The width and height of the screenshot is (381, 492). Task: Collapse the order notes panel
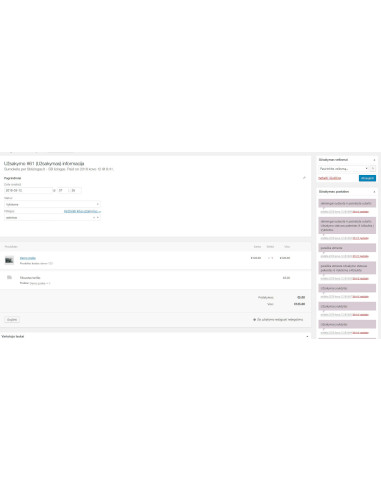click(374, 192)
